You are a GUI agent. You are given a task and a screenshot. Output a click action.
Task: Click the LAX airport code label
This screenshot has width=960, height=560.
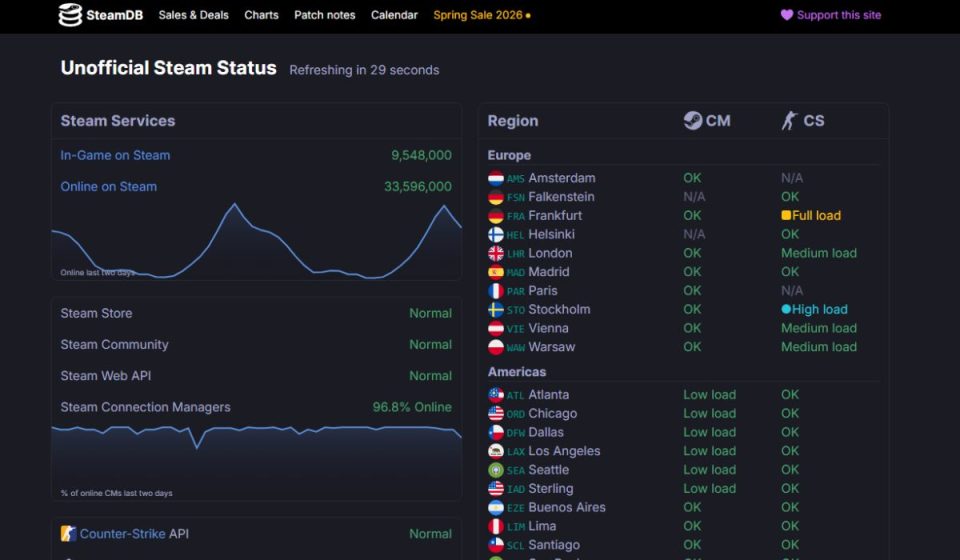516,452
